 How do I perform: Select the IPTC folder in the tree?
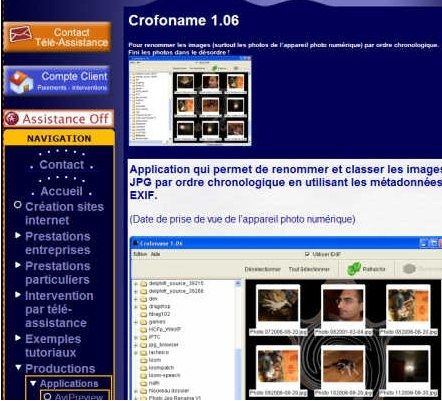coord(154,337)
